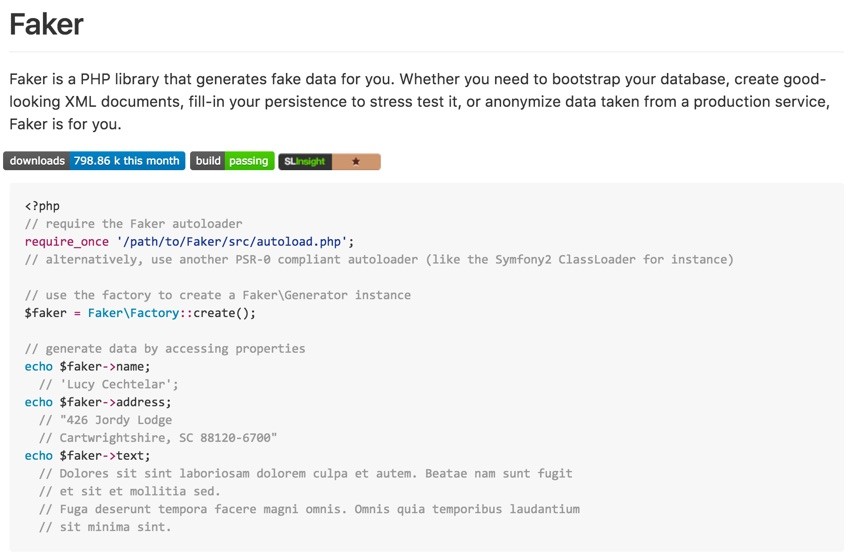Click the 'sit minima sint.' comment line
This screenshot has width=850, height=559.
coord(105,527)
